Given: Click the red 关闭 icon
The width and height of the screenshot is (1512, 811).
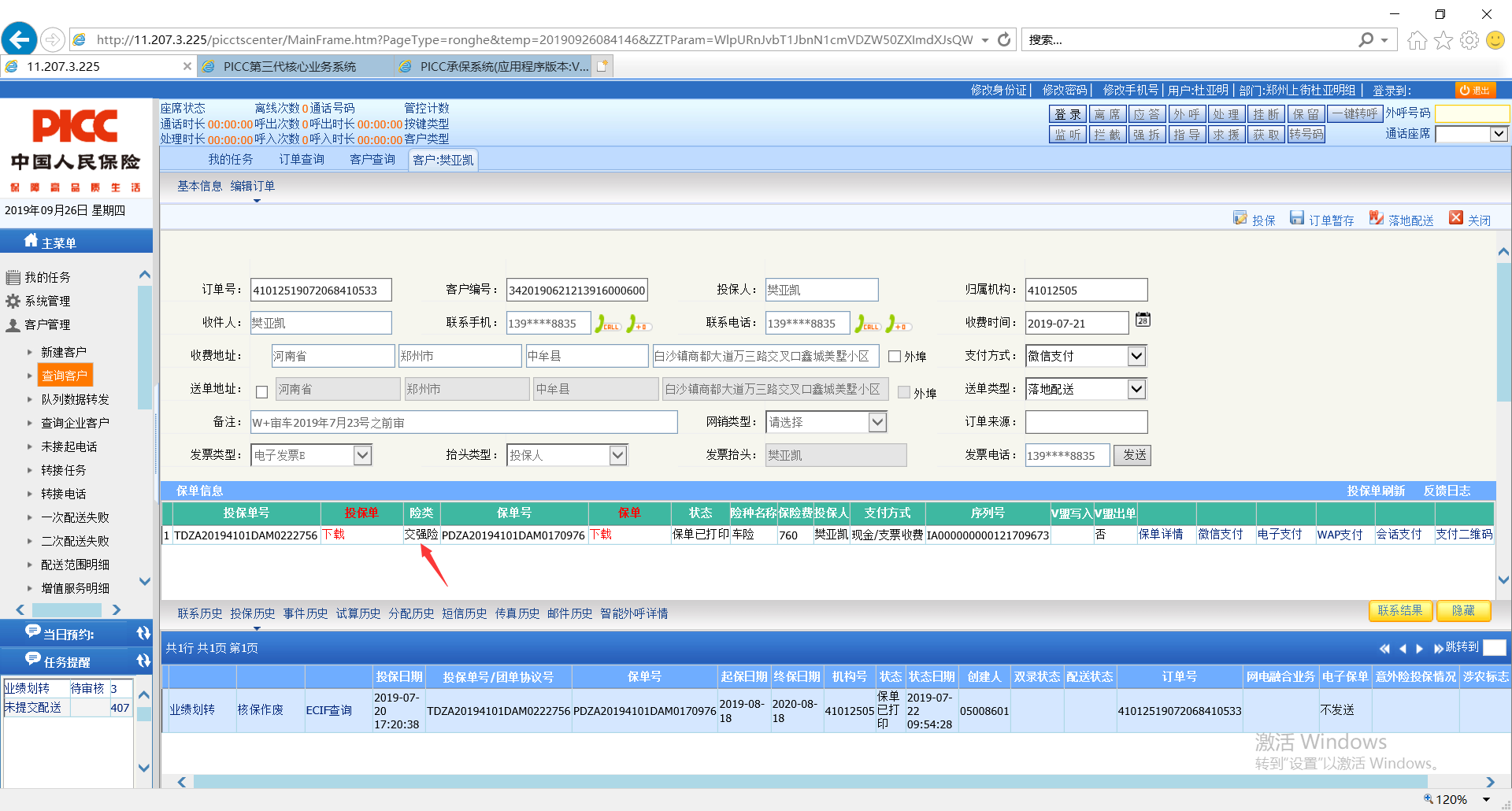Looking at the screenshot, I should (1456, 218).
